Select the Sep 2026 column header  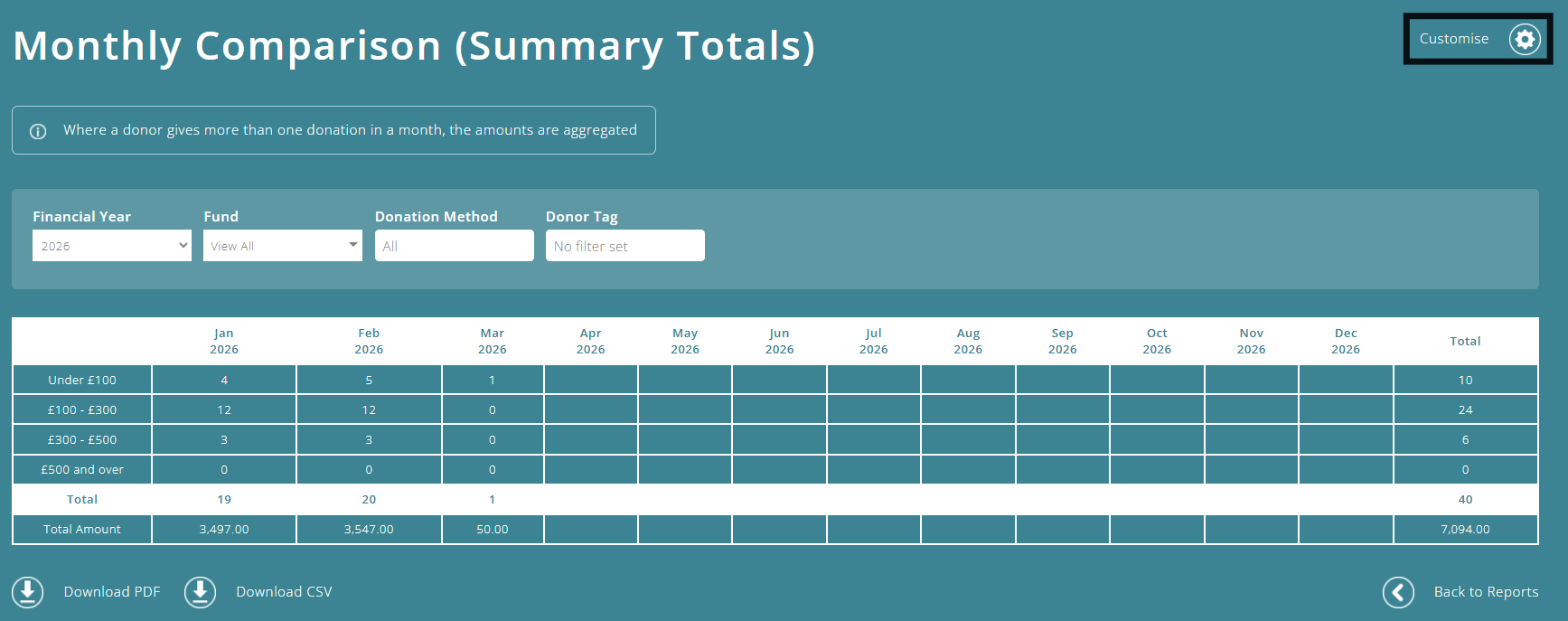pyautogui.click(x=1063, y=342)
